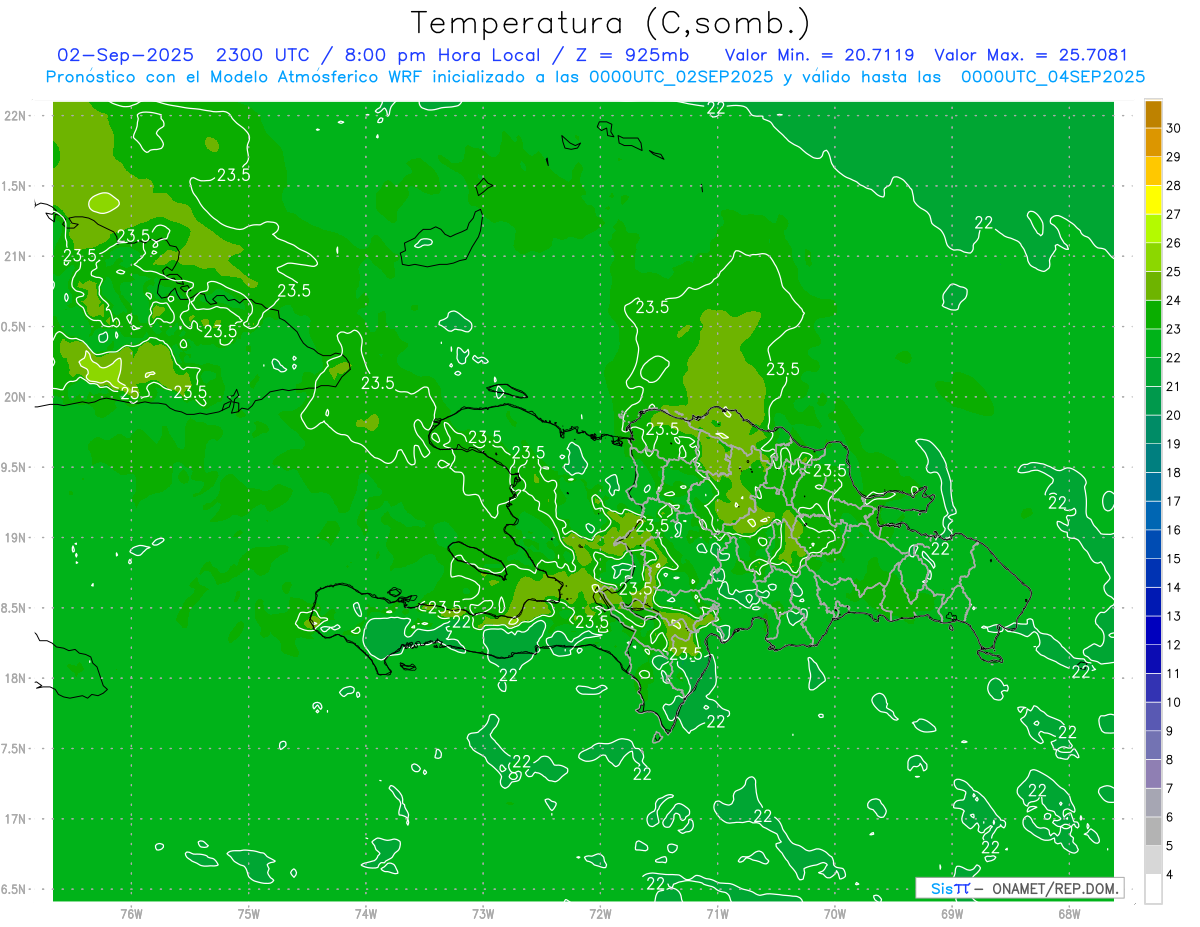Click the "73W" longitude axis label
Image resolution: width=1200 pixels, height=927 pixels.
[483, 915]
